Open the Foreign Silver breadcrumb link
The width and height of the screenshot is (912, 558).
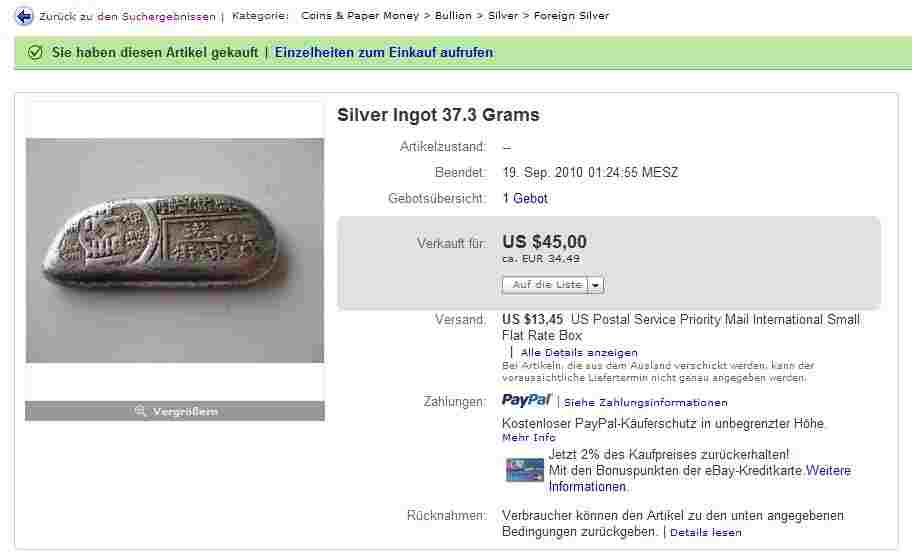coord(571,16)
